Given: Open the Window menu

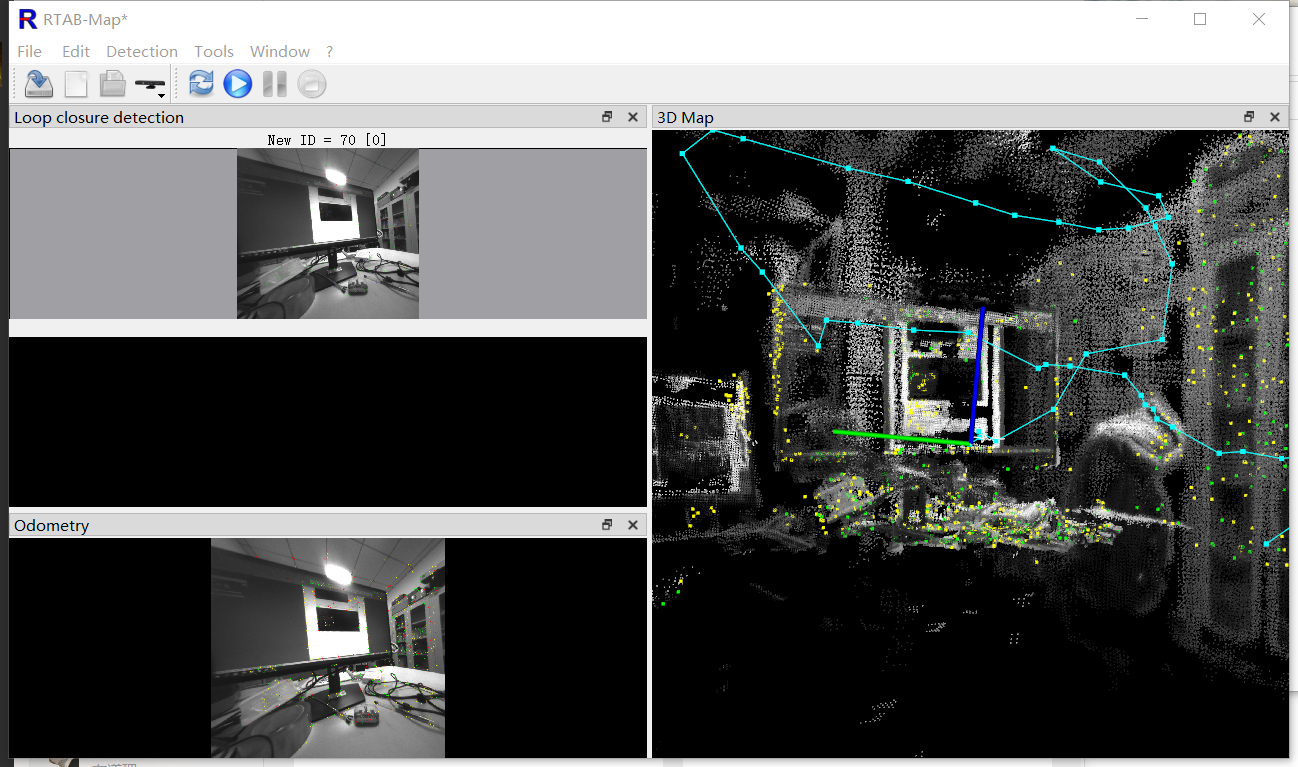Looking at the screenshot, I should (279, 51).
